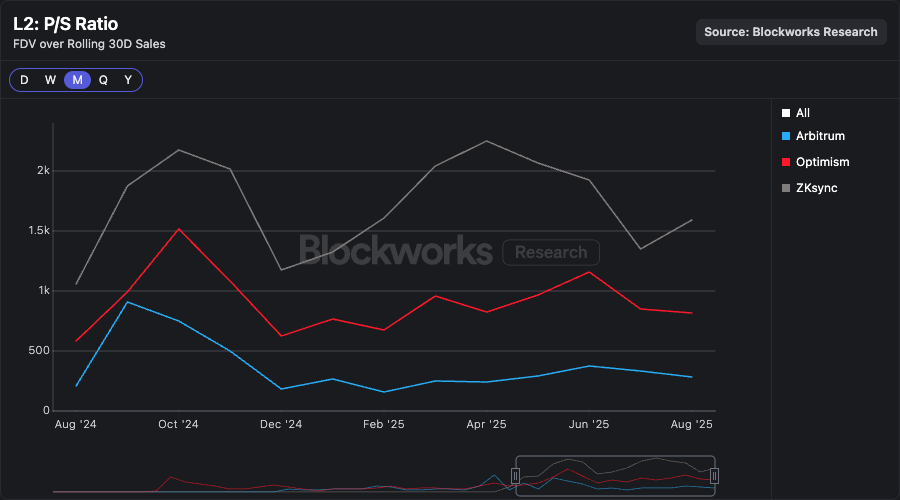Click the Dec '24 x-axis label
Screen dimensions: 900x500
point(281,424)
